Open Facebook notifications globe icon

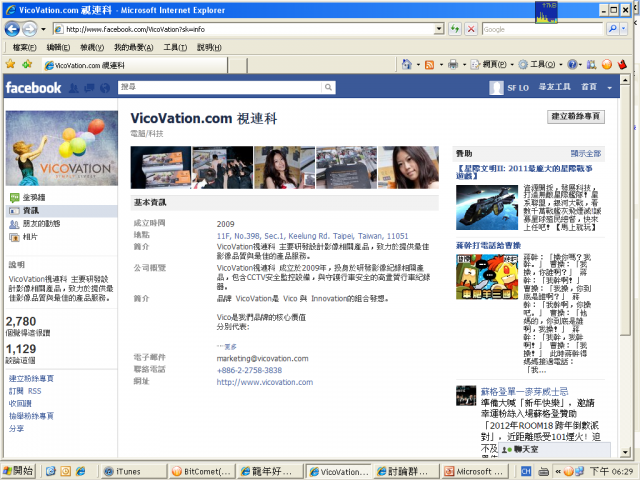(x=105, y=88)
